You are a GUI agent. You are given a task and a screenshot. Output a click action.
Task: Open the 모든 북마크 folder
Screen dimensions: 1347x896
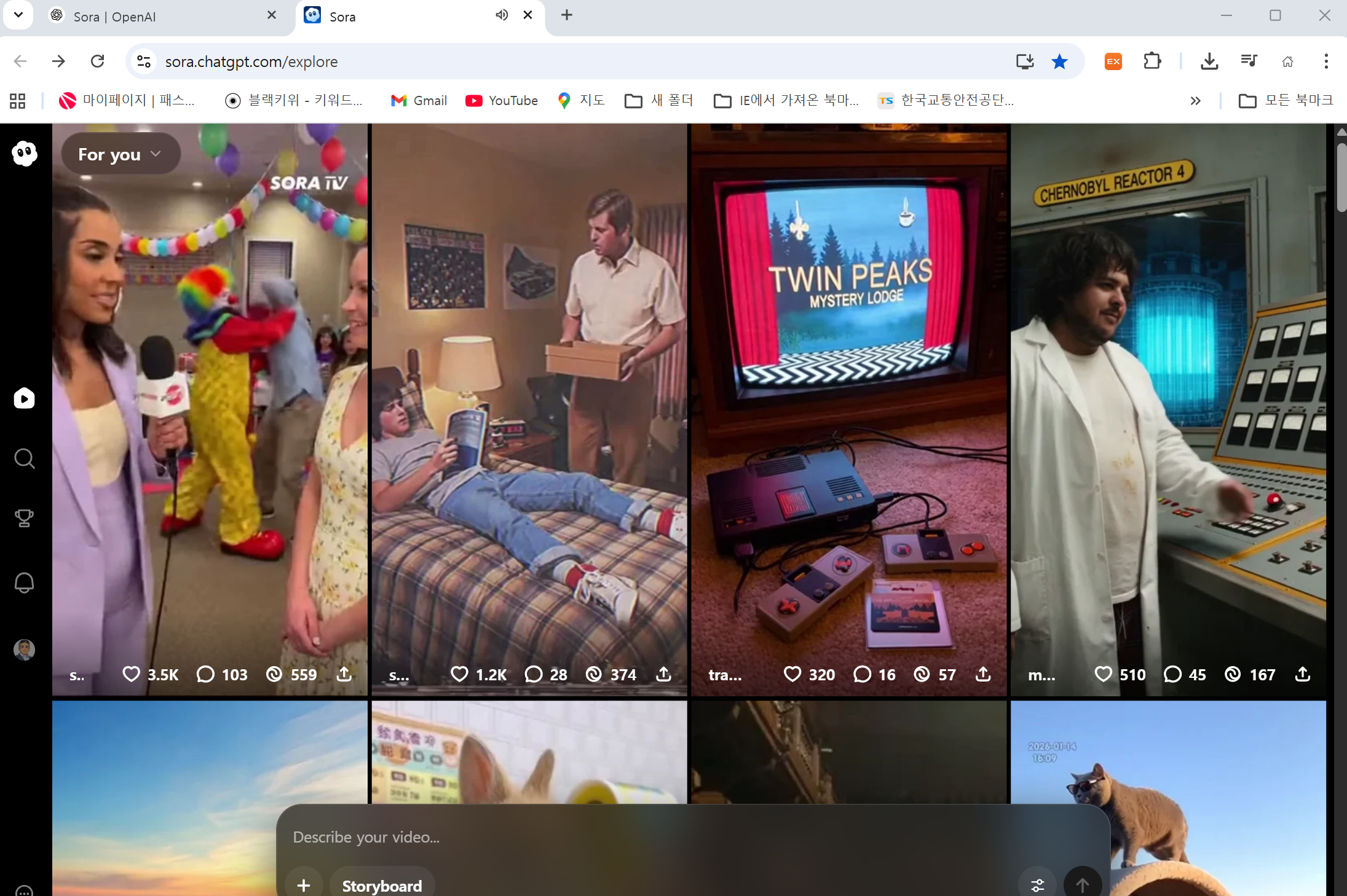click(x=1286, y=100)
